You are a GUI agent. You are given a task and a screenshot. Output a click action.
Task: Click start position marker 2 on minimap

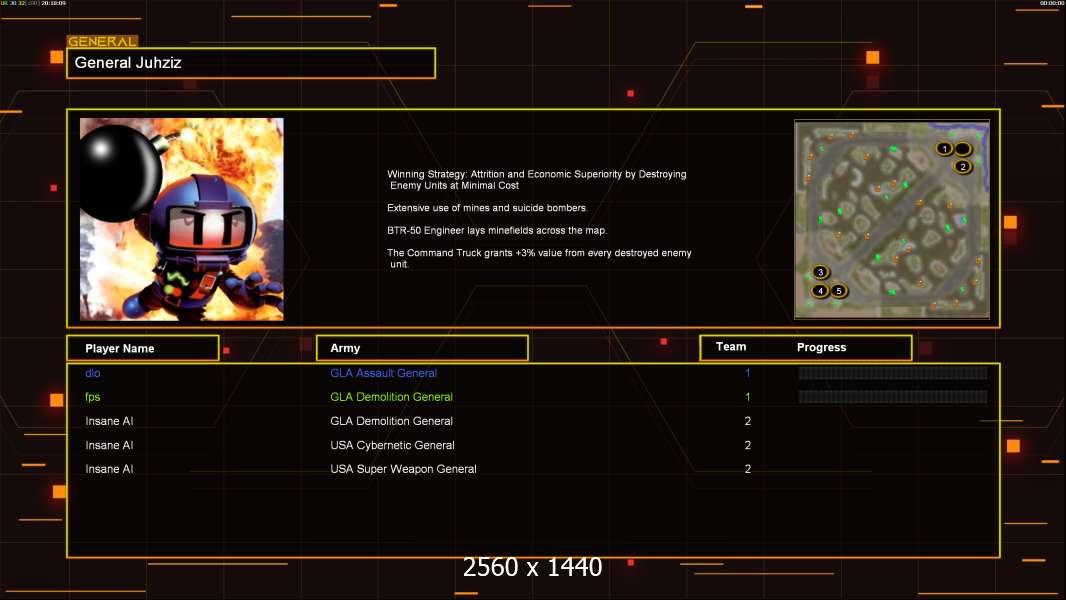click(962, 166)
